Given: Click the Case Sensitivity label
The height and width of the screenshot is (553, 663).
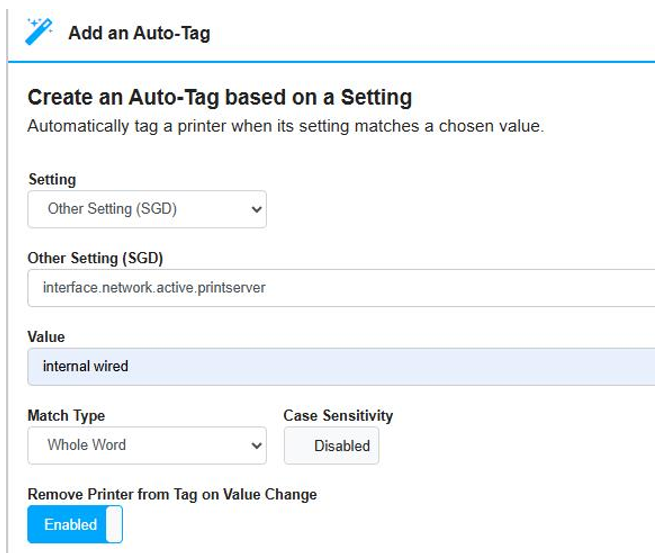Looking at the screenshot, I should [x=338, y=416].
